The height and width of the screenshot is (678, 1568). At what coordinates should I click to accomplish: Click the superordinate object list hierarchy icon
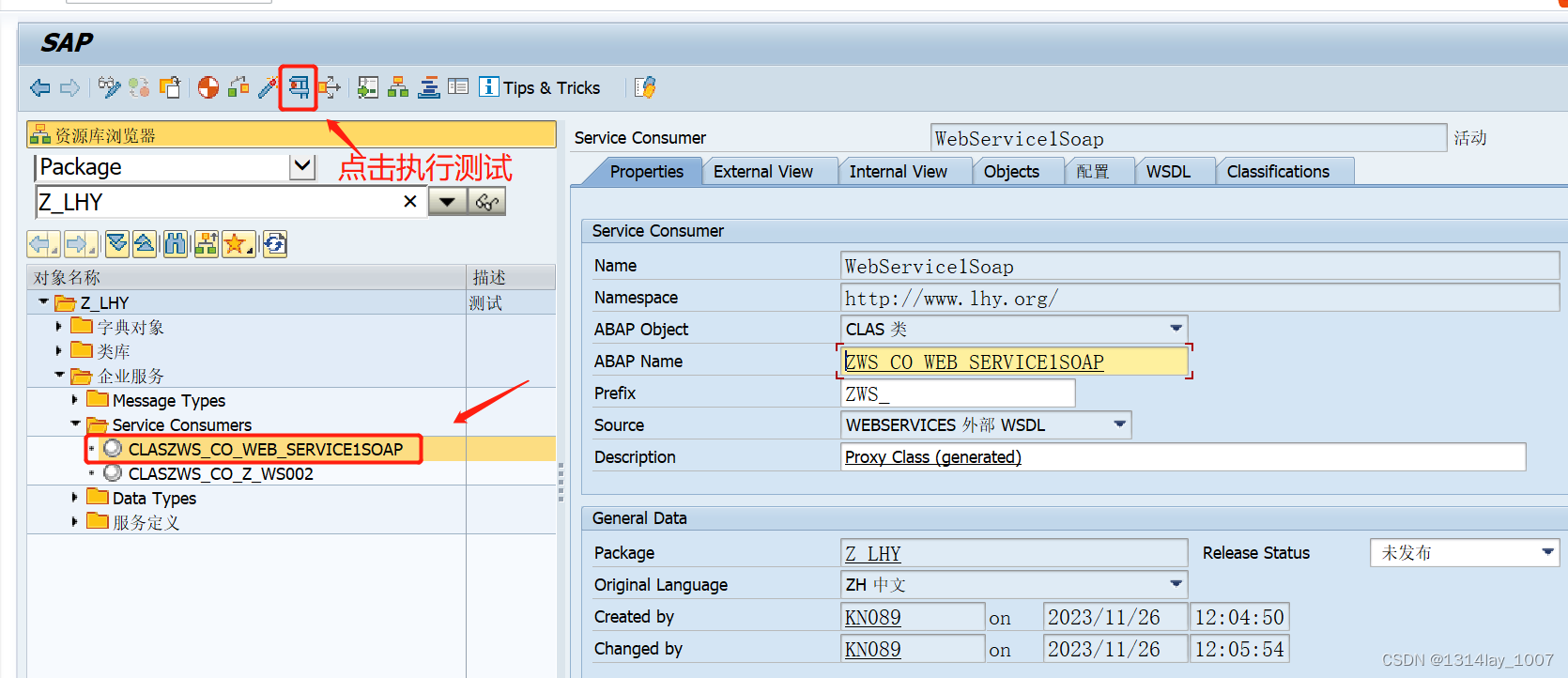point(207,245)
